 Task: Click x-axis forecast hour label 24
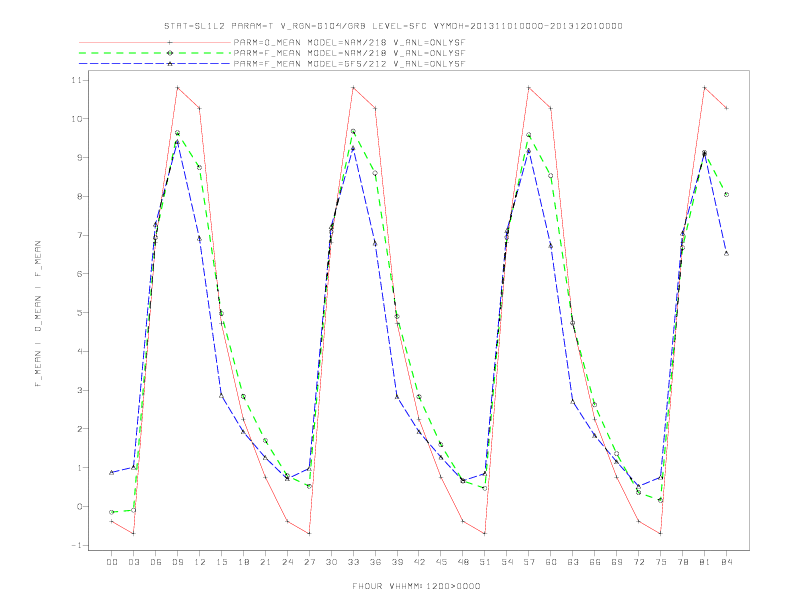pyautogui.click(x=287, y=562)
